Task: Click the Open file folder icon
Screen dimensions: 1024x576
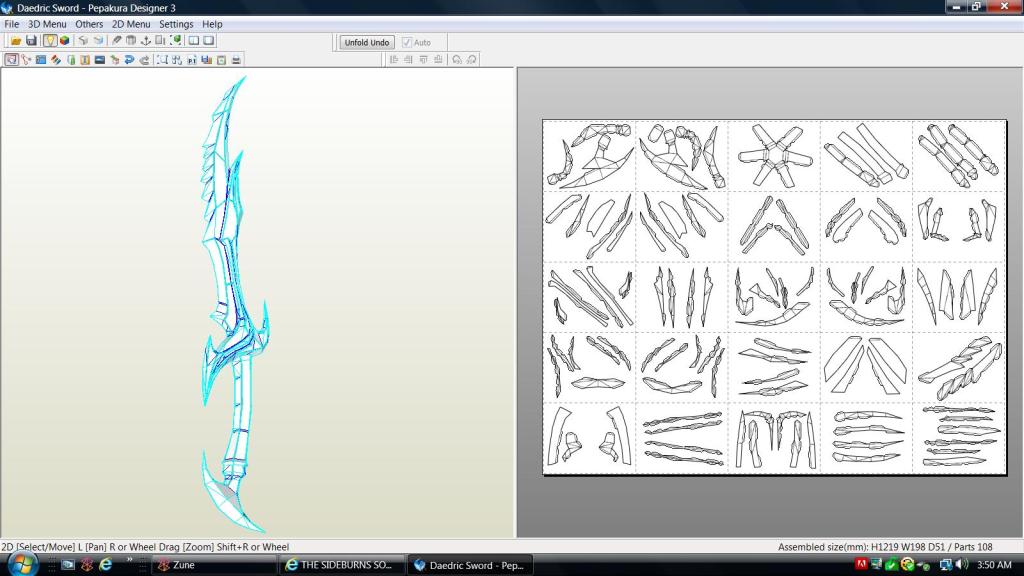Action: coord(16,40)
